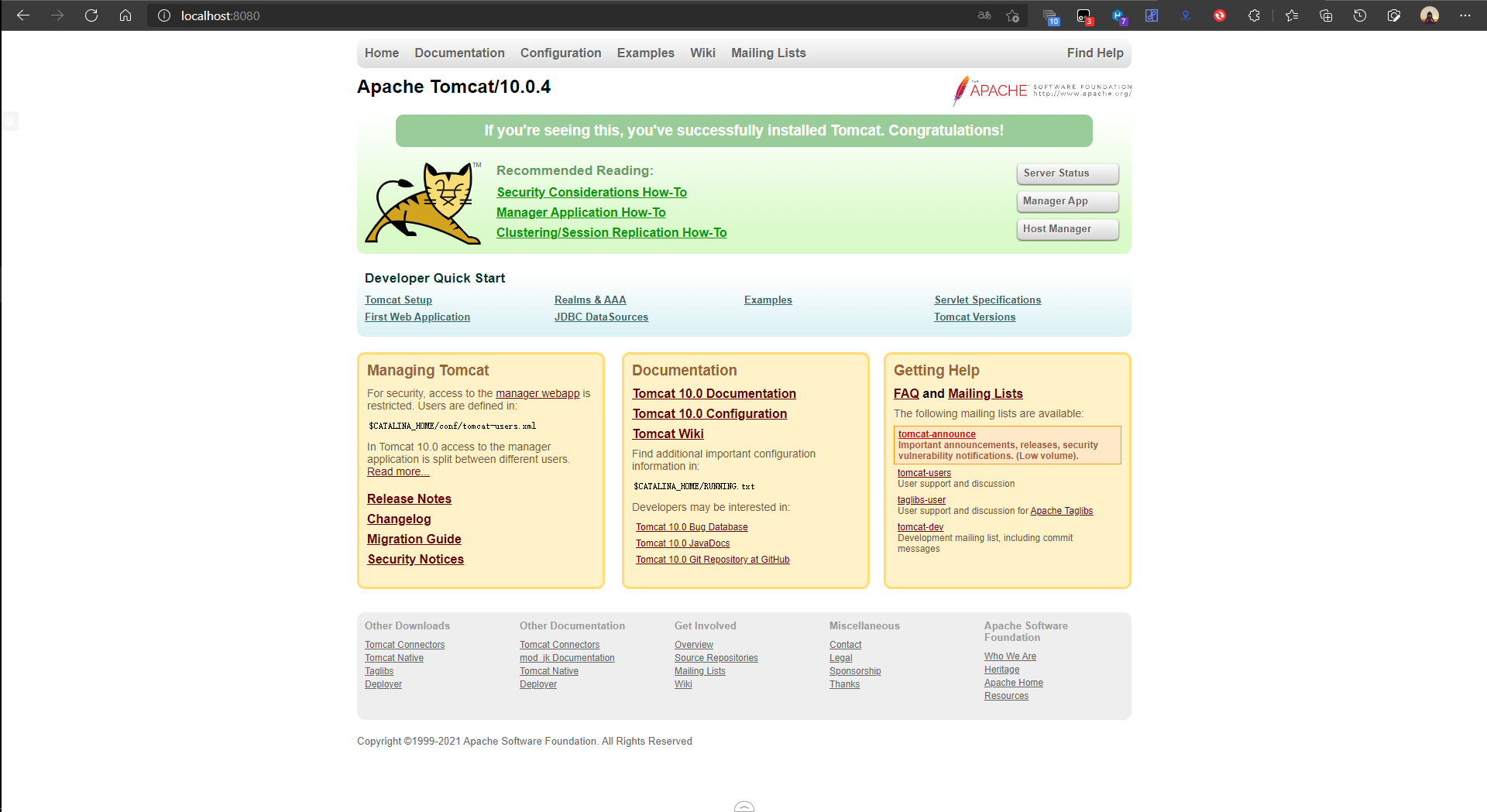Click the Manager App button
This screenshot has width=1487, height=812.
click(1067, 201)
